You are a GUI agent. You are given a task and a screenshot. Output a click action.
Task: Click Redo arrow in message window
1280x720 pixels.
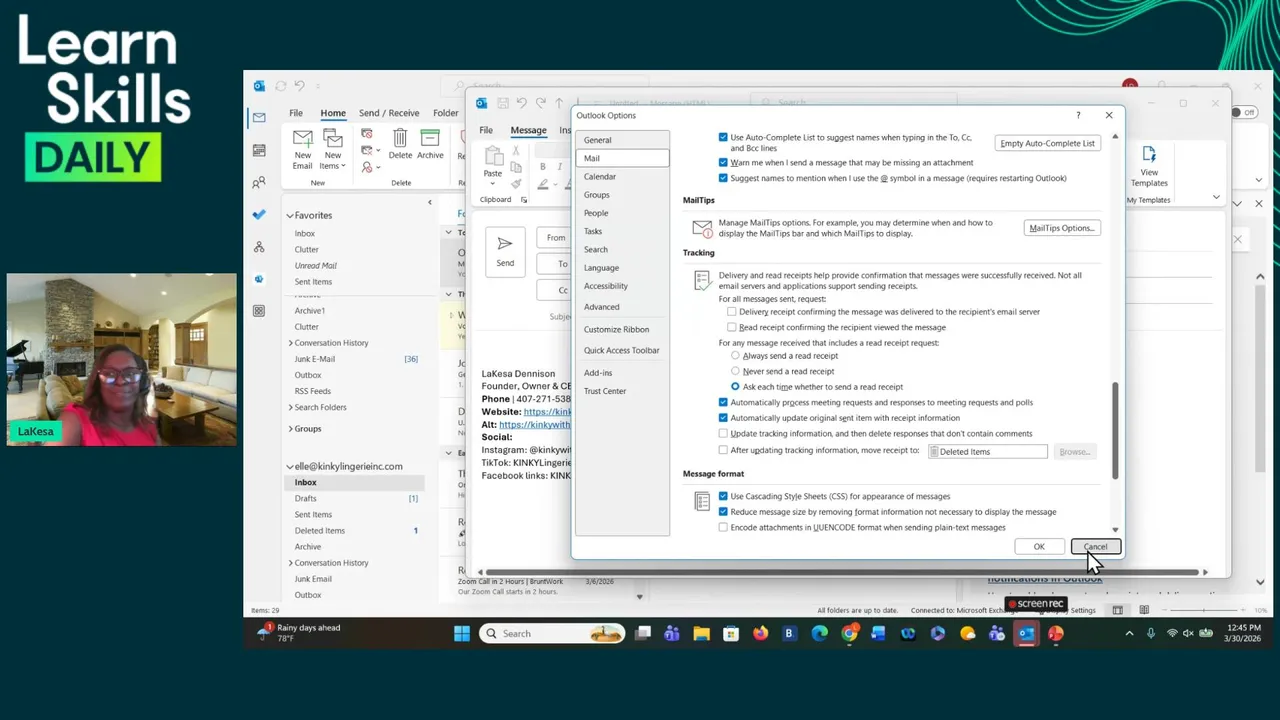coord(540,103)
